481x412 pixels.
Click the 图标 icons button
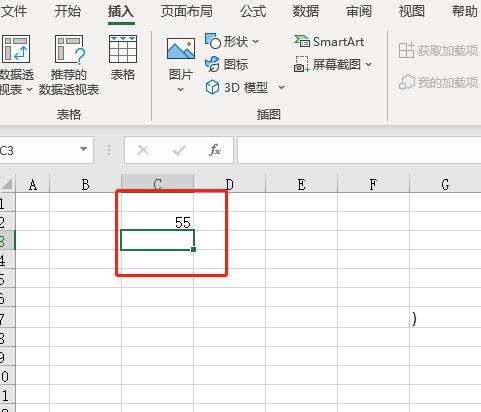tap(227, 64)
